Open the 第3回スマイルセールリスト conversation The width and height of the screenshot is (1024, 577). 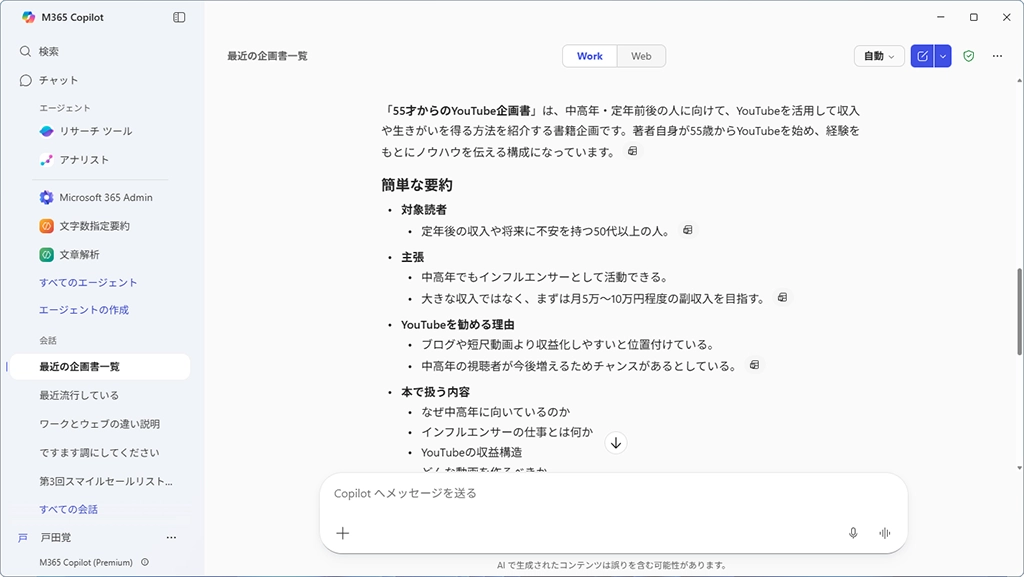pyautogui.click(x=106, y=482)
